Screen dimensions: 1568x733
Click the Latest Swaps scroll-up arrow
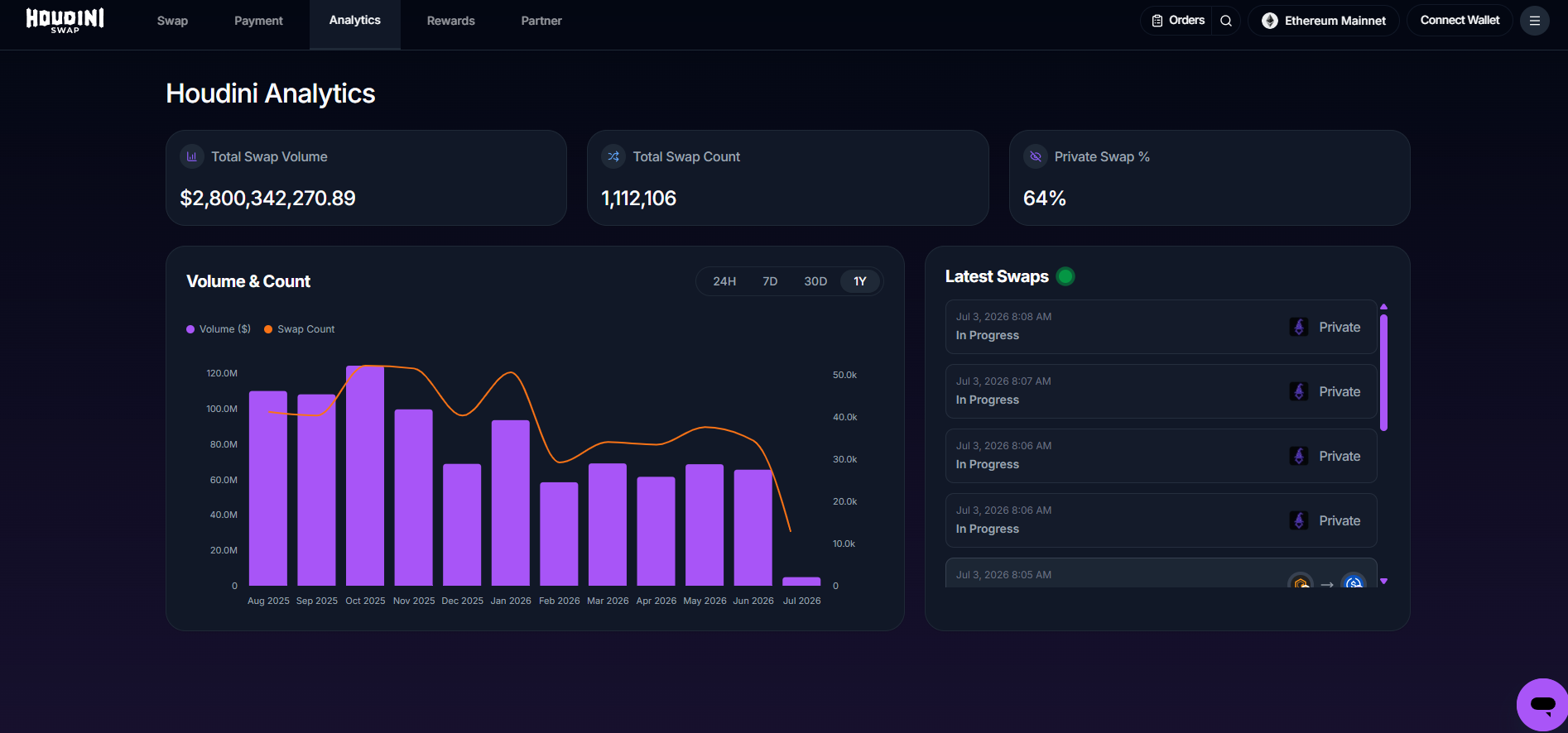click(1383, 307)
